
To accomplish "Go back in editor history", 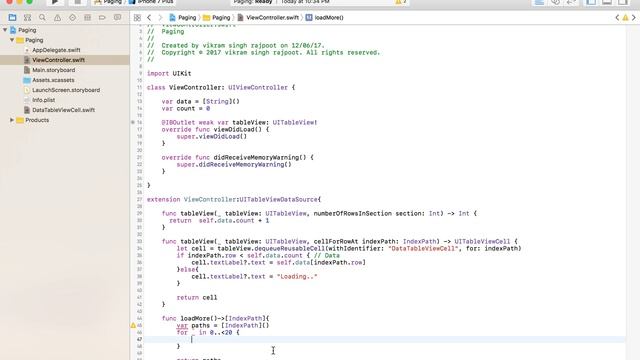I will 149,18.
